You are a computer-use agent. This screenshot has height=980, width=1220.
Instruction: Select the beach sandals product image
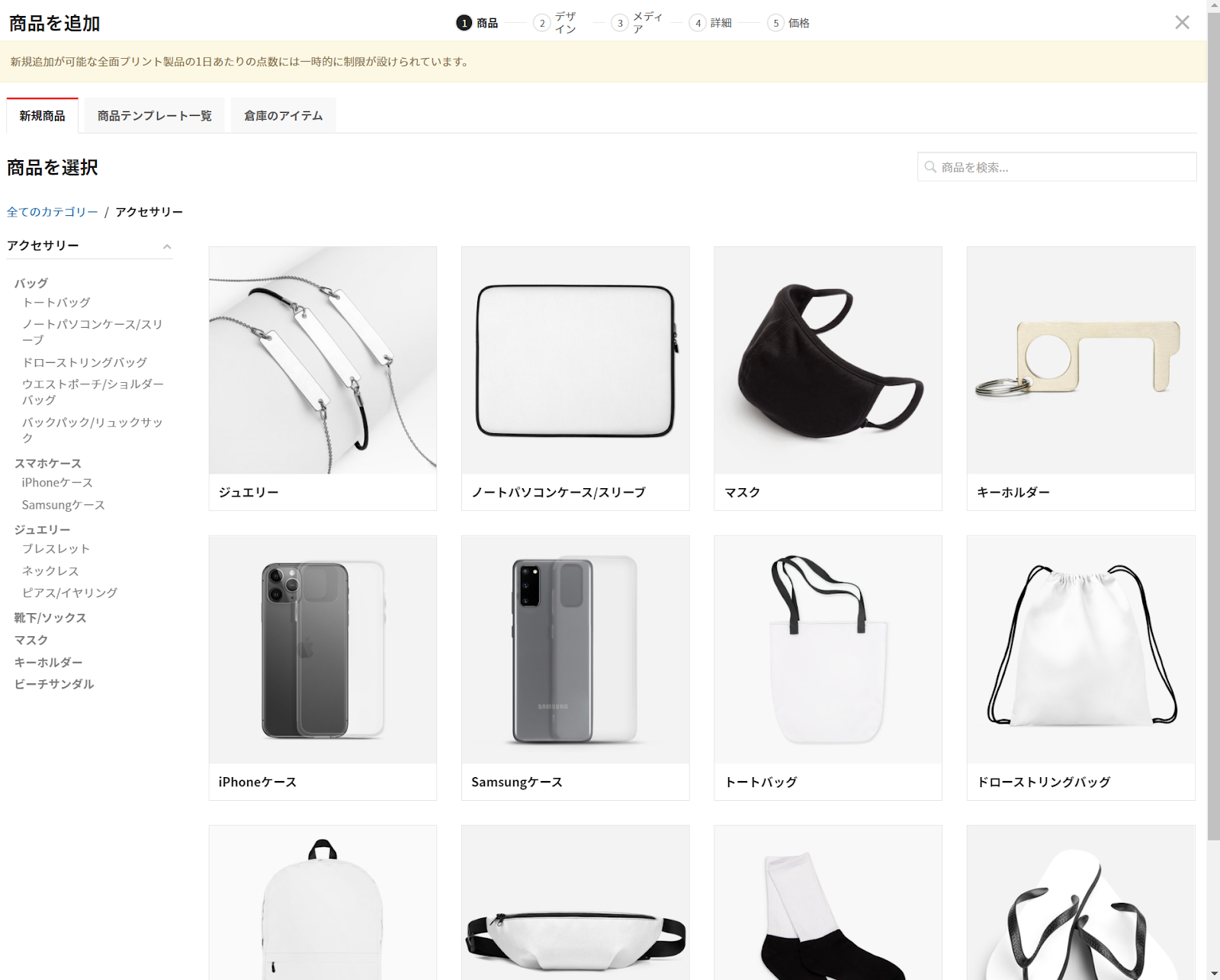1081,903
